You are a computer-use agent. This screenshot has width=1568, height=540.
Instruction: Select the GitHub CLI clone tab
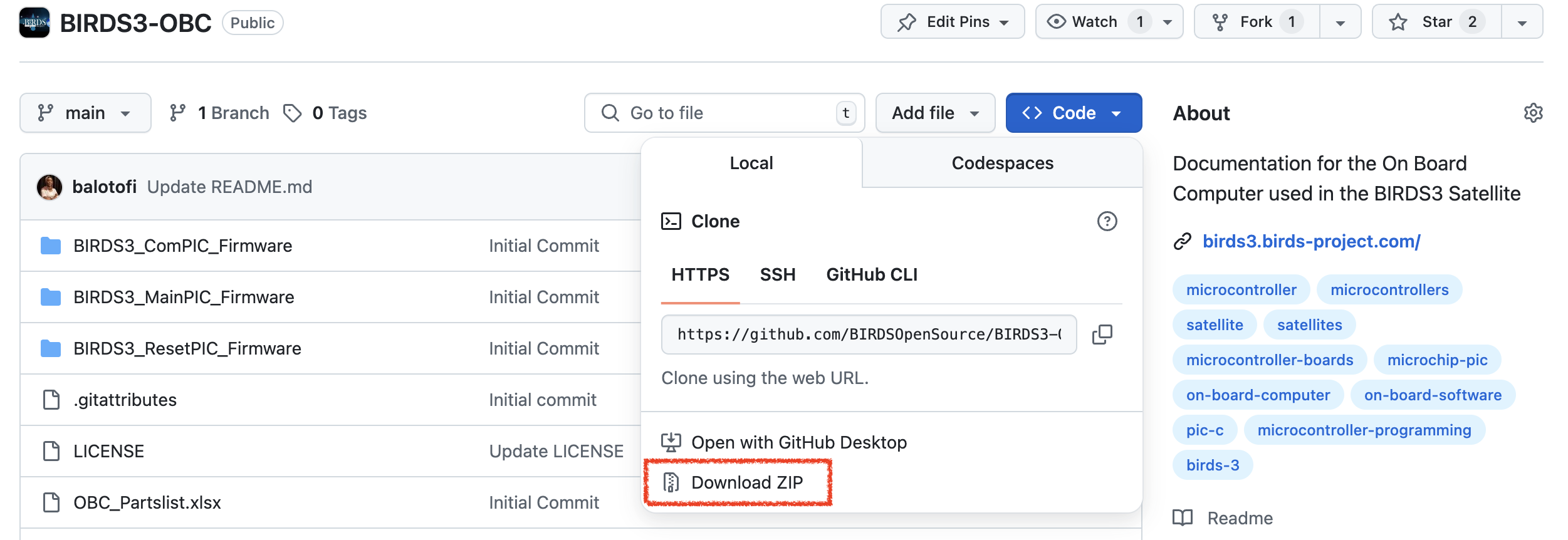872,274
